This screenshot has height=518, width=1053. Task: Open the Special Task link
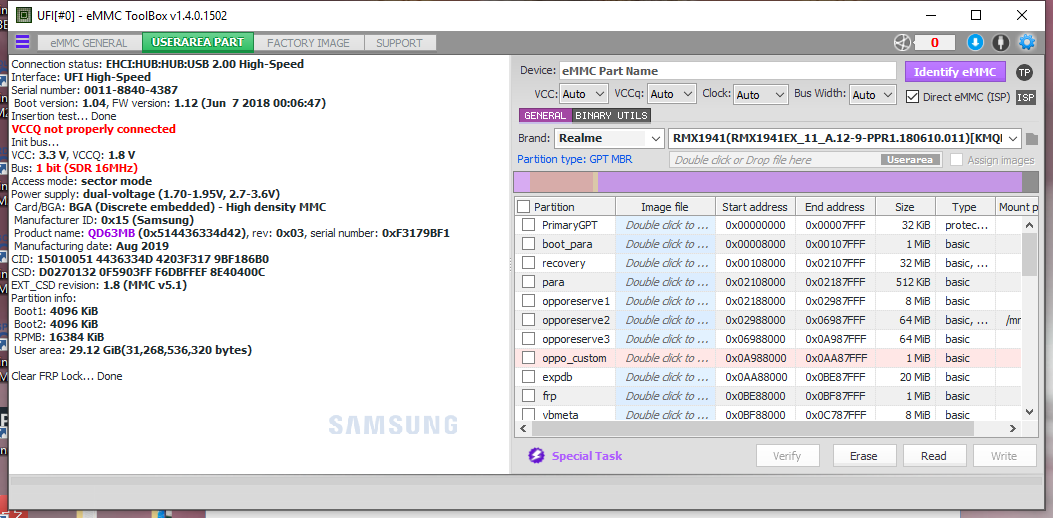click(x=587, y=456)
